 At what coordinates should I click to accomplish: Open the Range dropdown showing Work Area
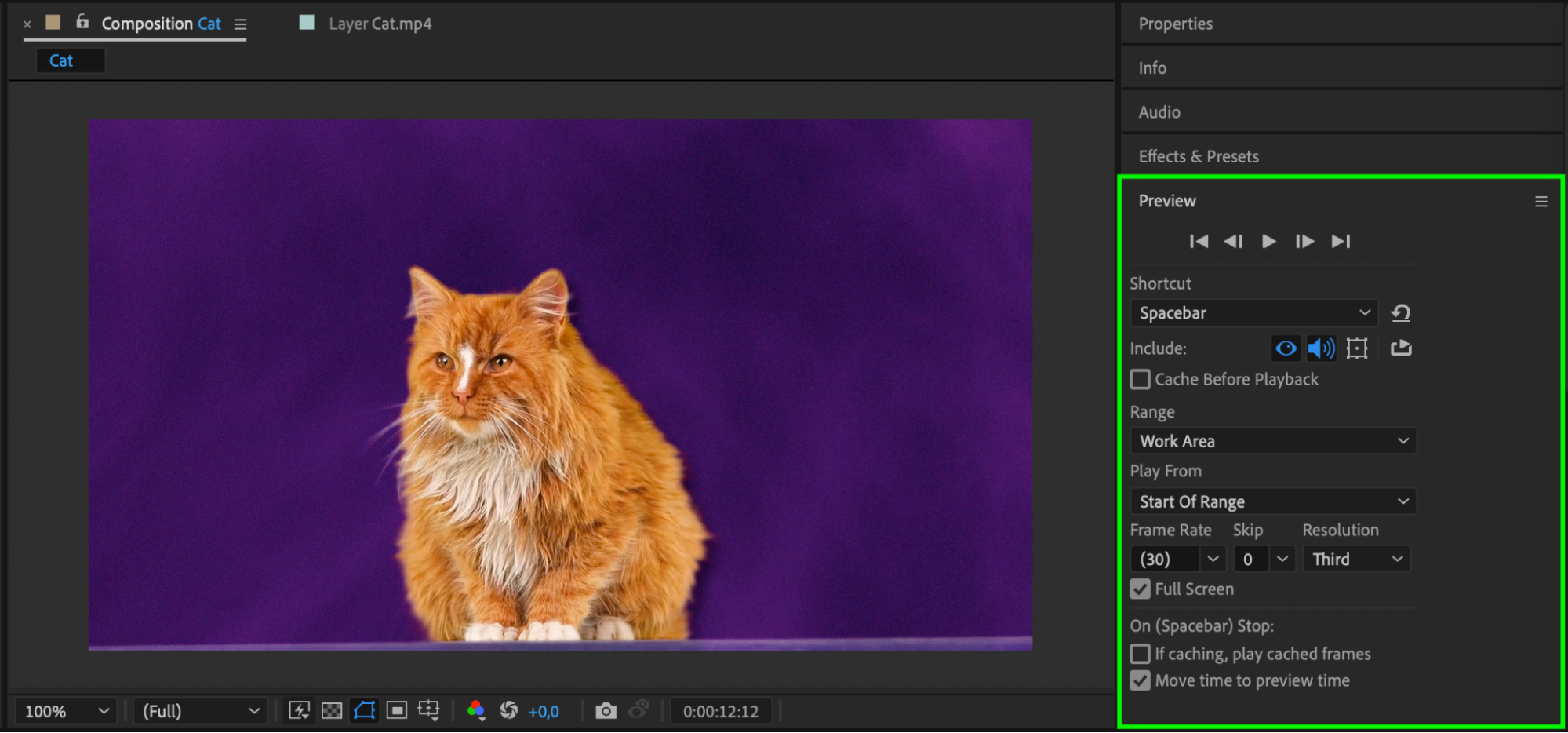(1272, 441)
